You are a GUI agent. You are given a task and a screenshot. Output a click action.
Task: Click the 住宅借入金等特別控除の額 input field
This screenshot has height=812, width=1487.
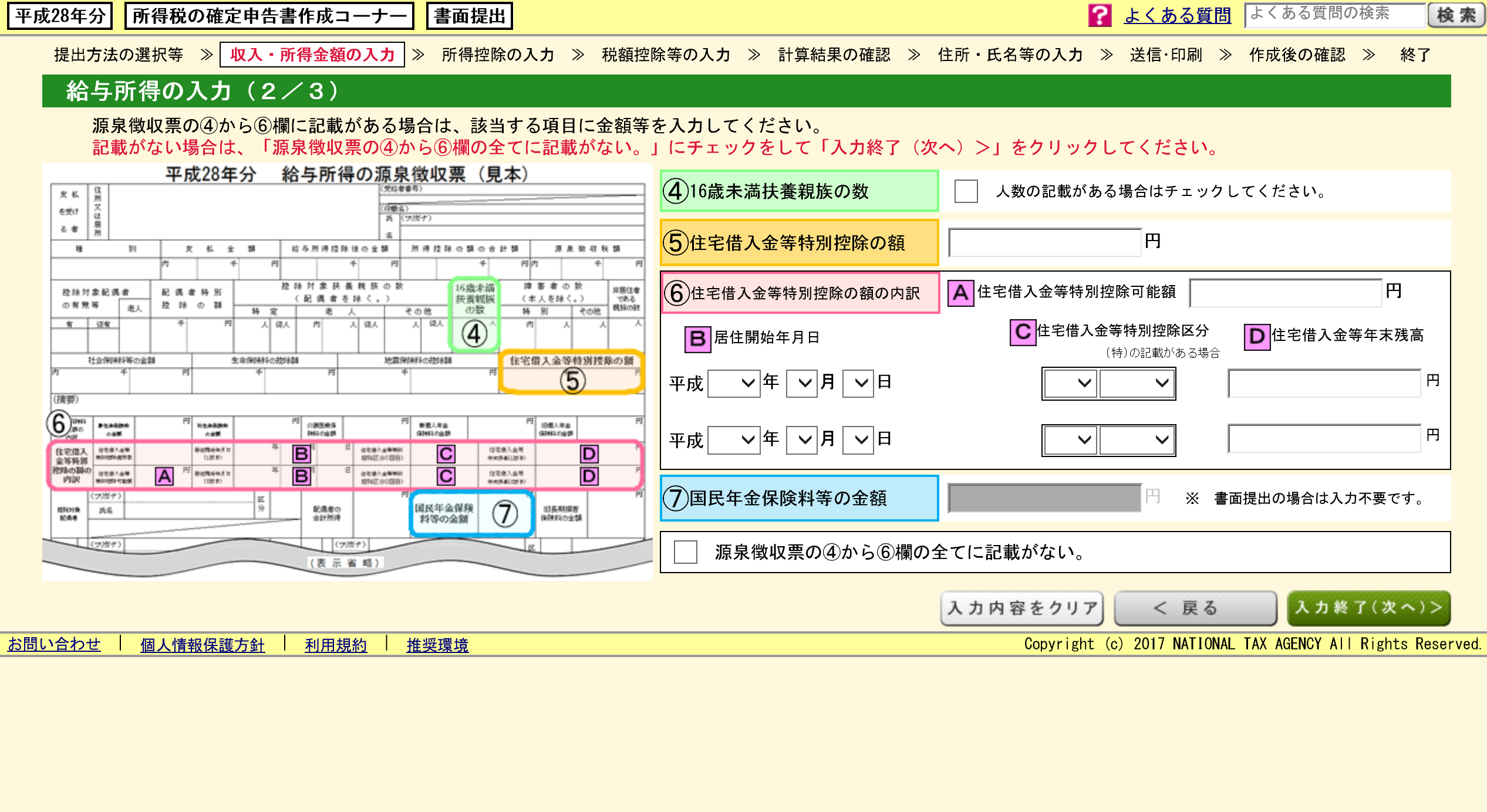[x=1044, y=242]
